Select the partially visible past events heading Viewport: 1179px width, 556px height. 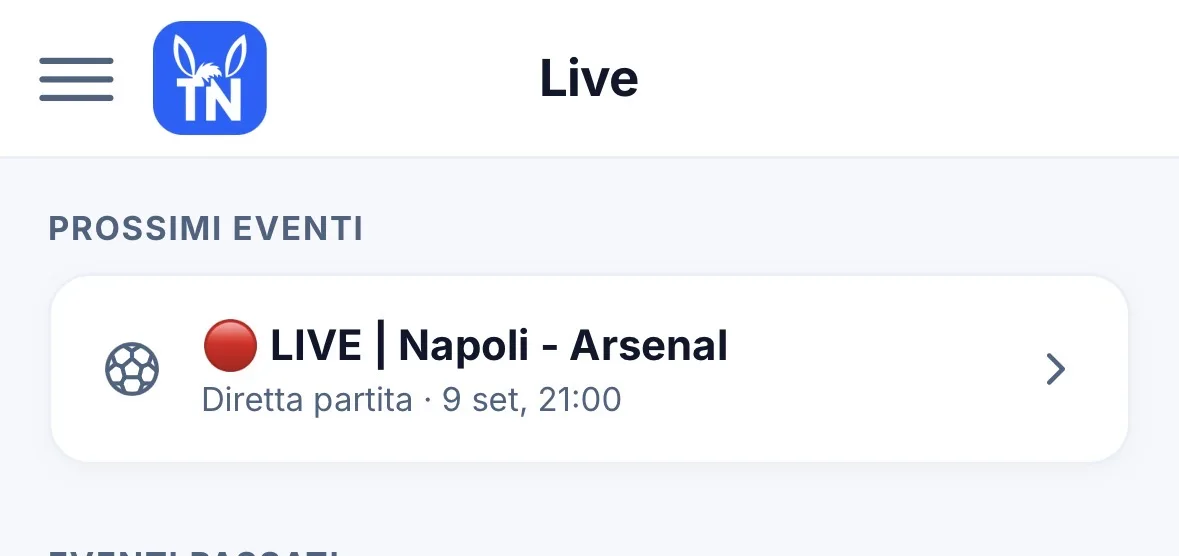(194, 551)
